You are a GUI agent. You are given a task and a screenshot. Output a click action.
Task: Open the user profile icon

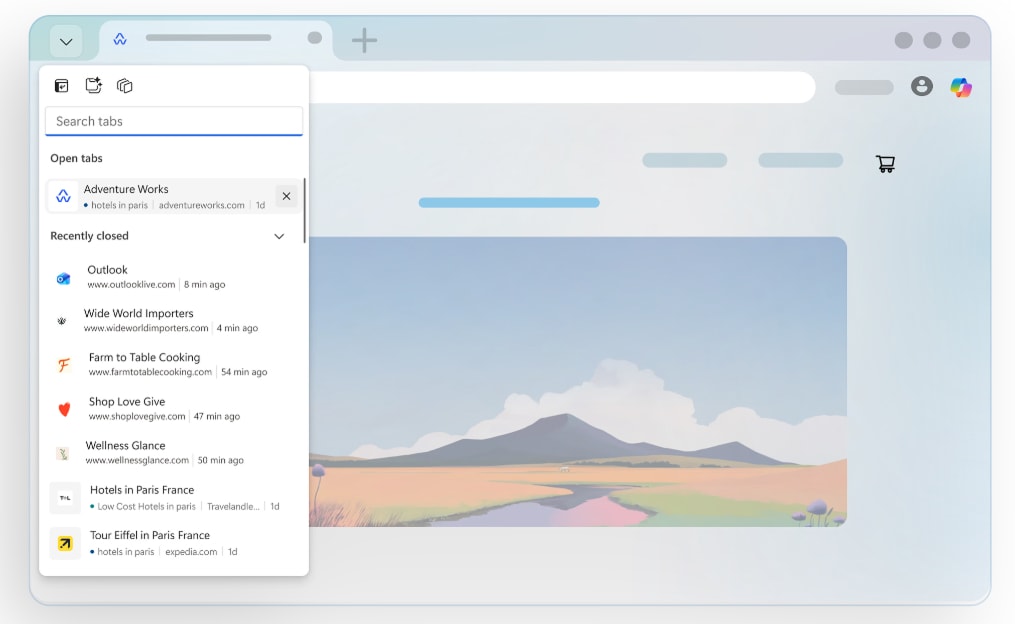point(922,87)
